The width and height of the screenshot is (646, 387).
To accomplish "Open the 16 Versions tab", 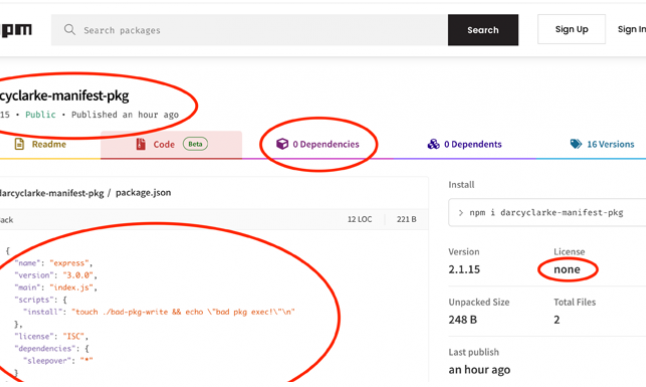I will coord(602,144).
